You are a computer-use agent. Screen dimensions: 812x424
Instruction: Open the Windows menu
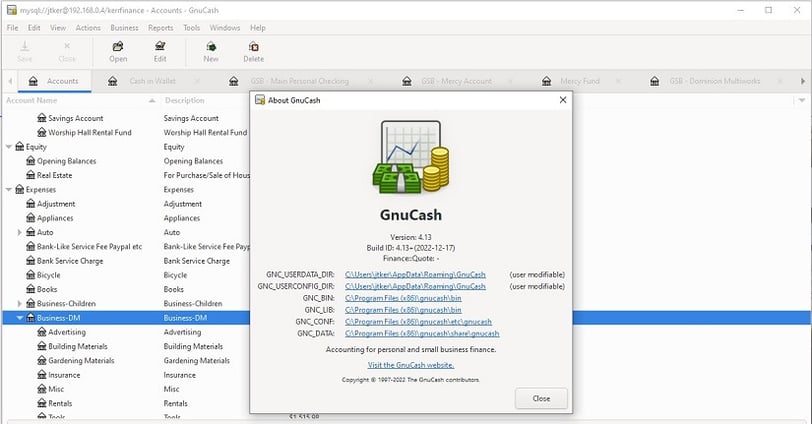[x=225, y=27]
